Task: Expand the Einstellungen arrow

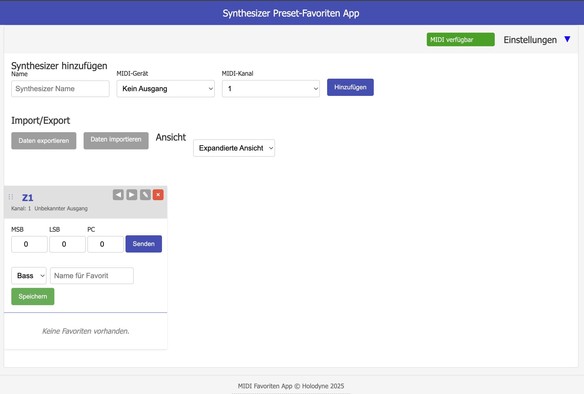Action: (x=567, y=39)
